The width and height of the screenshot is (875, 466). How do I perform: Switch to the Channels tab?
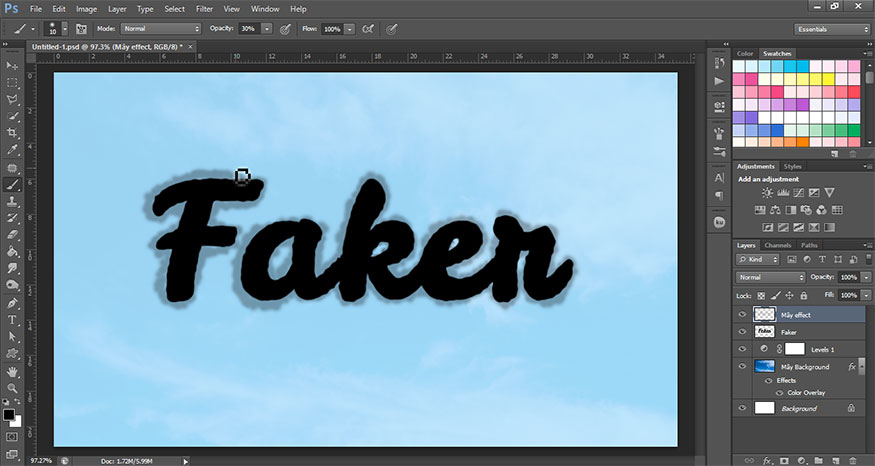point(778,245)
